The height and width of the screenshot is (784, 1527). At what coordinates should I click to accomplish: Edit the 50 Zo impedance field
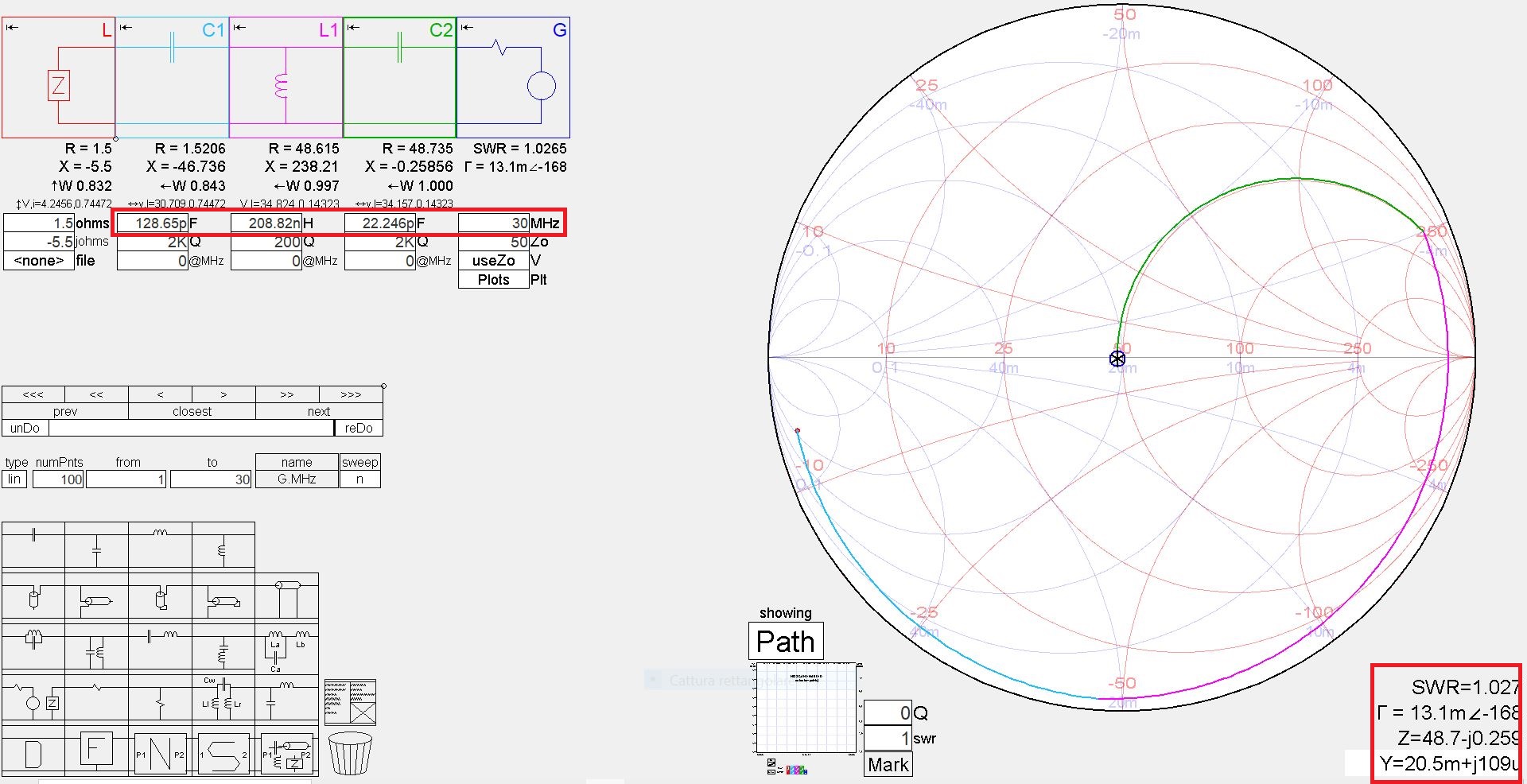click(494, 242)
